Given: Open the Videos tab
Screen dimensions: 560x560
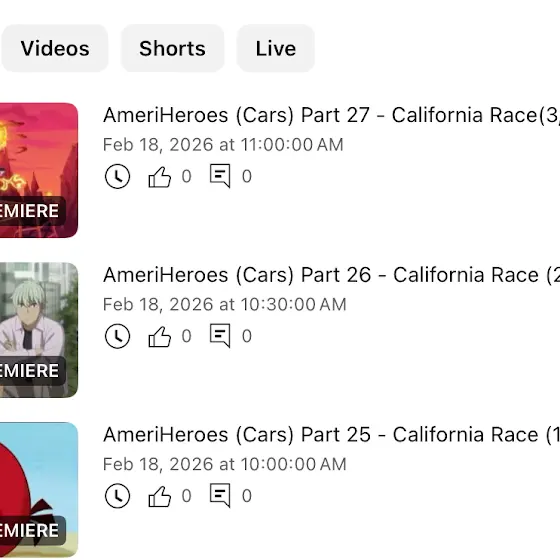Looking at the screenshot, I should click(55, 49).
